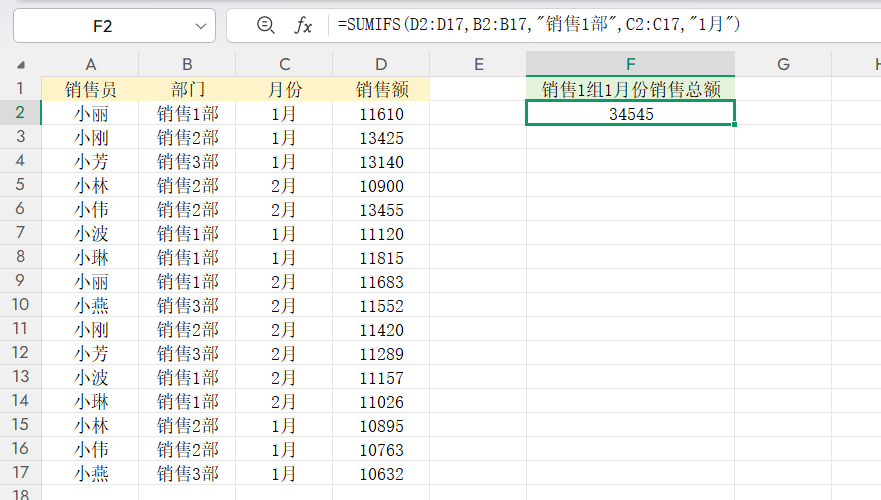
Task: Click sales value 11289
Action: (381, 354)
